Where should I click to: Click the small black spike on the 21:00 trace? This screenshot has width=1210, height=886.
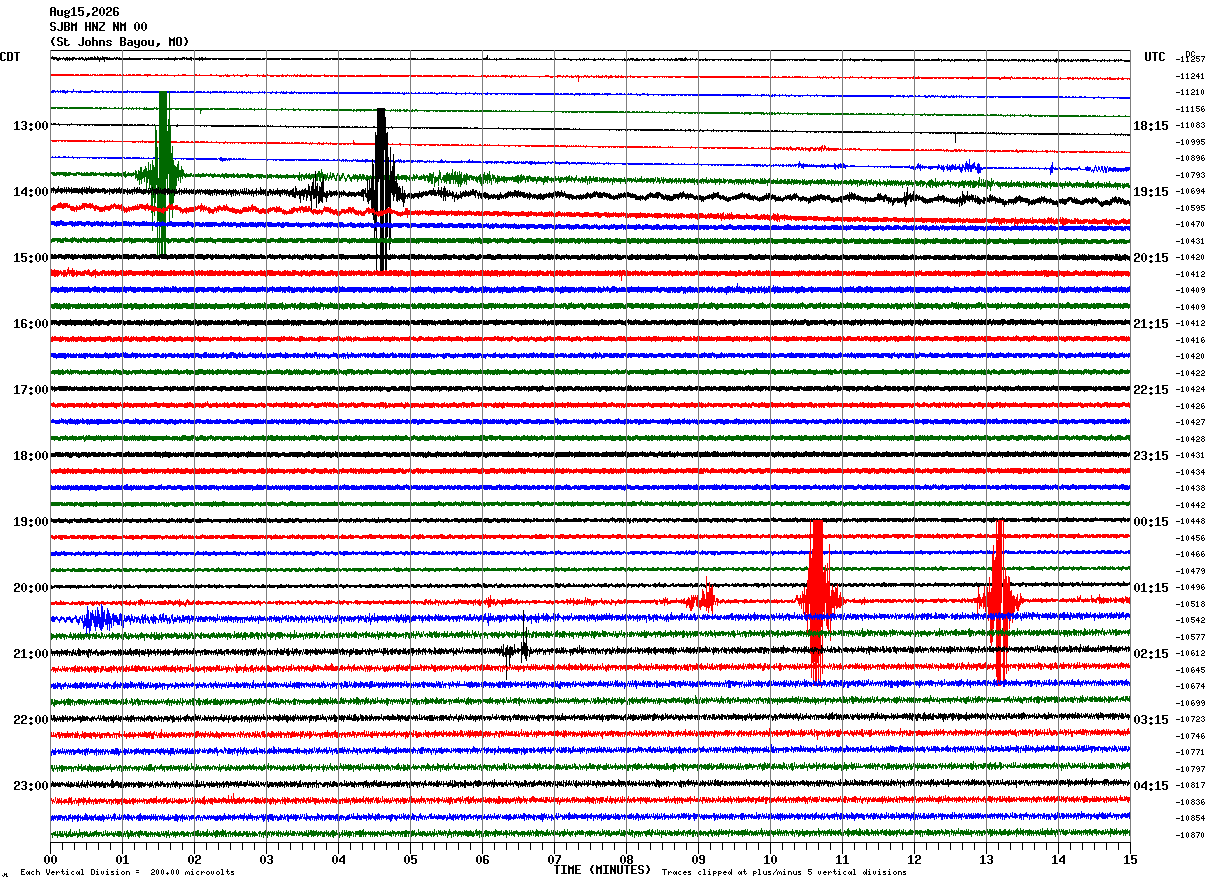click(x=517, y=651)
